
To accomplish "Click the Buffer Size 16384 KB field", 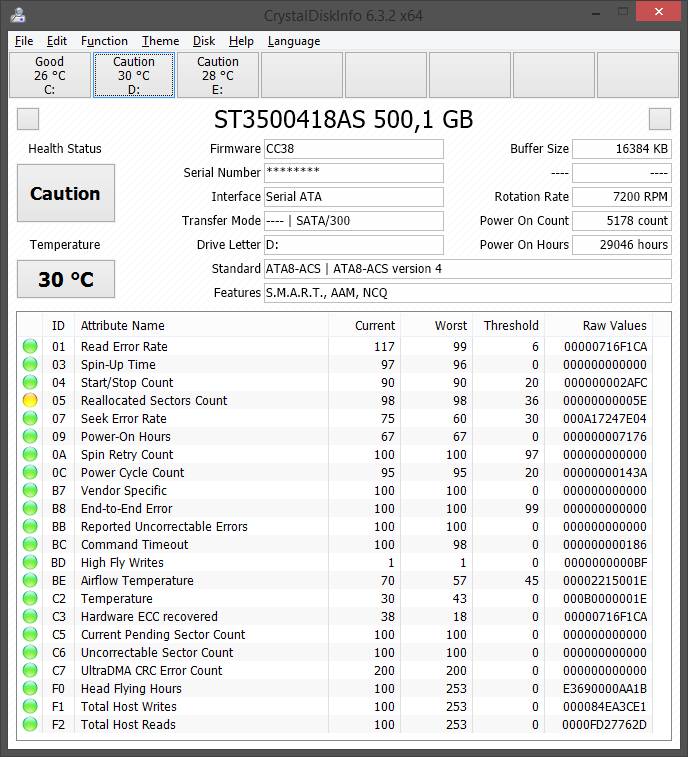I will (622, 149).
